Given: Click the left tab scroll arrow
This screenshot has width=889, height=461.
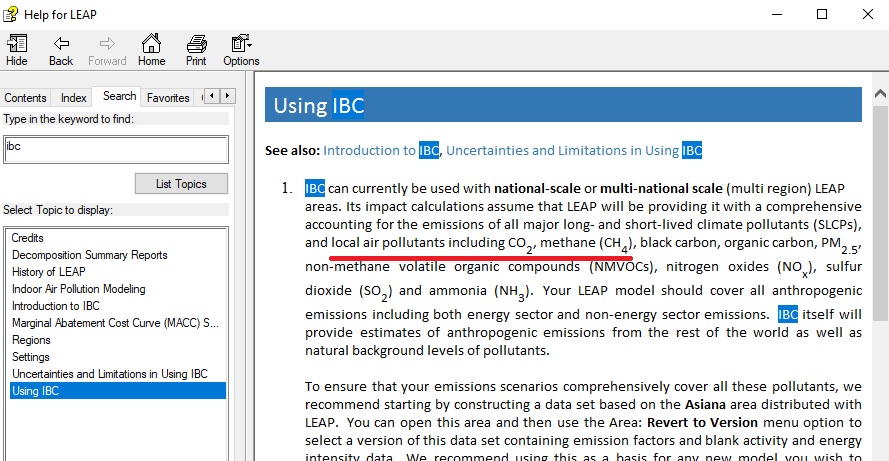Looking at the screenshot, I should [x=212, y=96].
